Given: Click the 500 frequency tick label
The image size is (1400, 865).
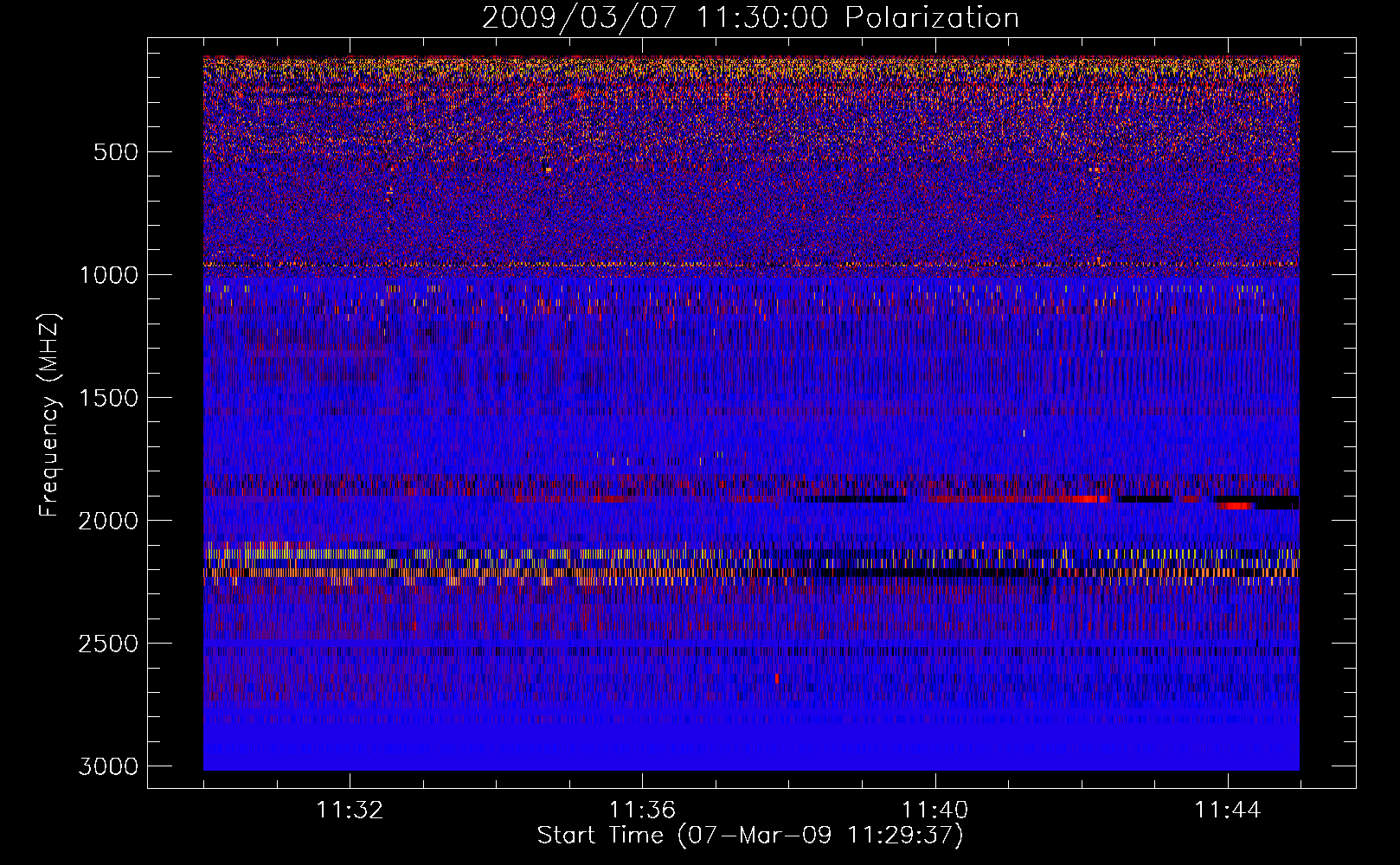Looking at the screenshot, I should (116, 152).
